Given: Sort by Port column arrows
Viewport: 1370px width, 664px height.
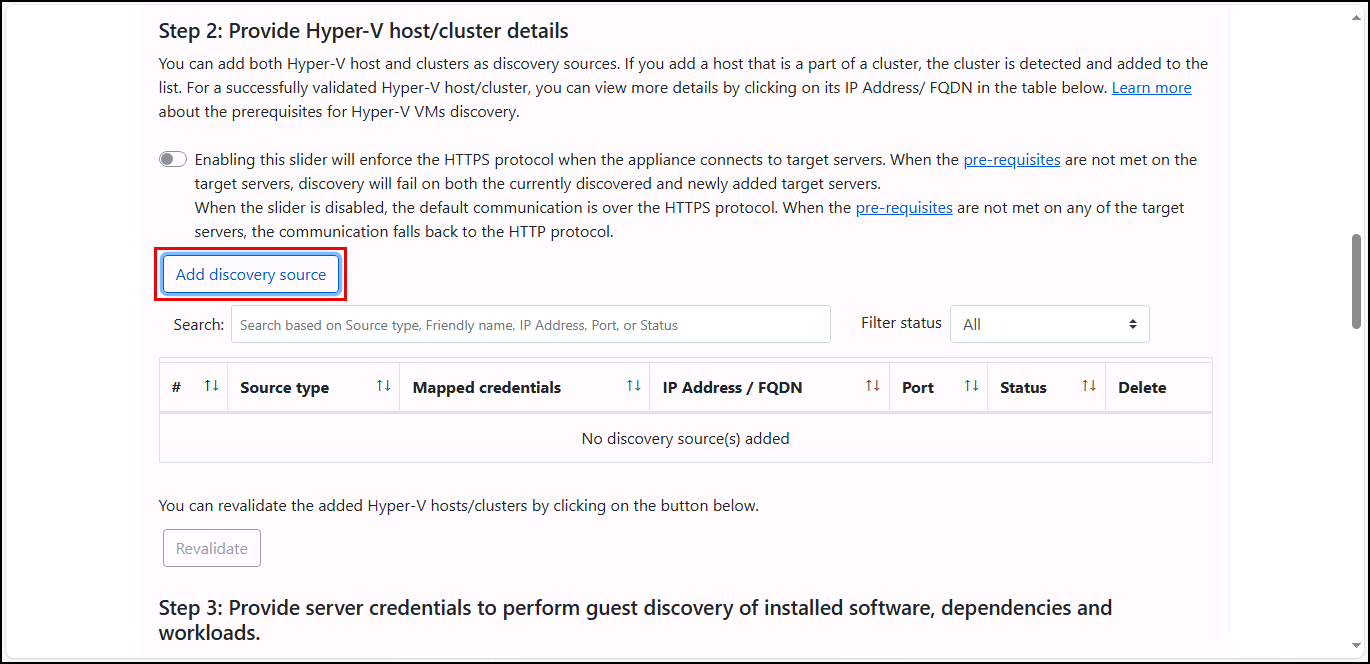Looking at the screenshot, I should pyautogui.click(x=971, y=386).
